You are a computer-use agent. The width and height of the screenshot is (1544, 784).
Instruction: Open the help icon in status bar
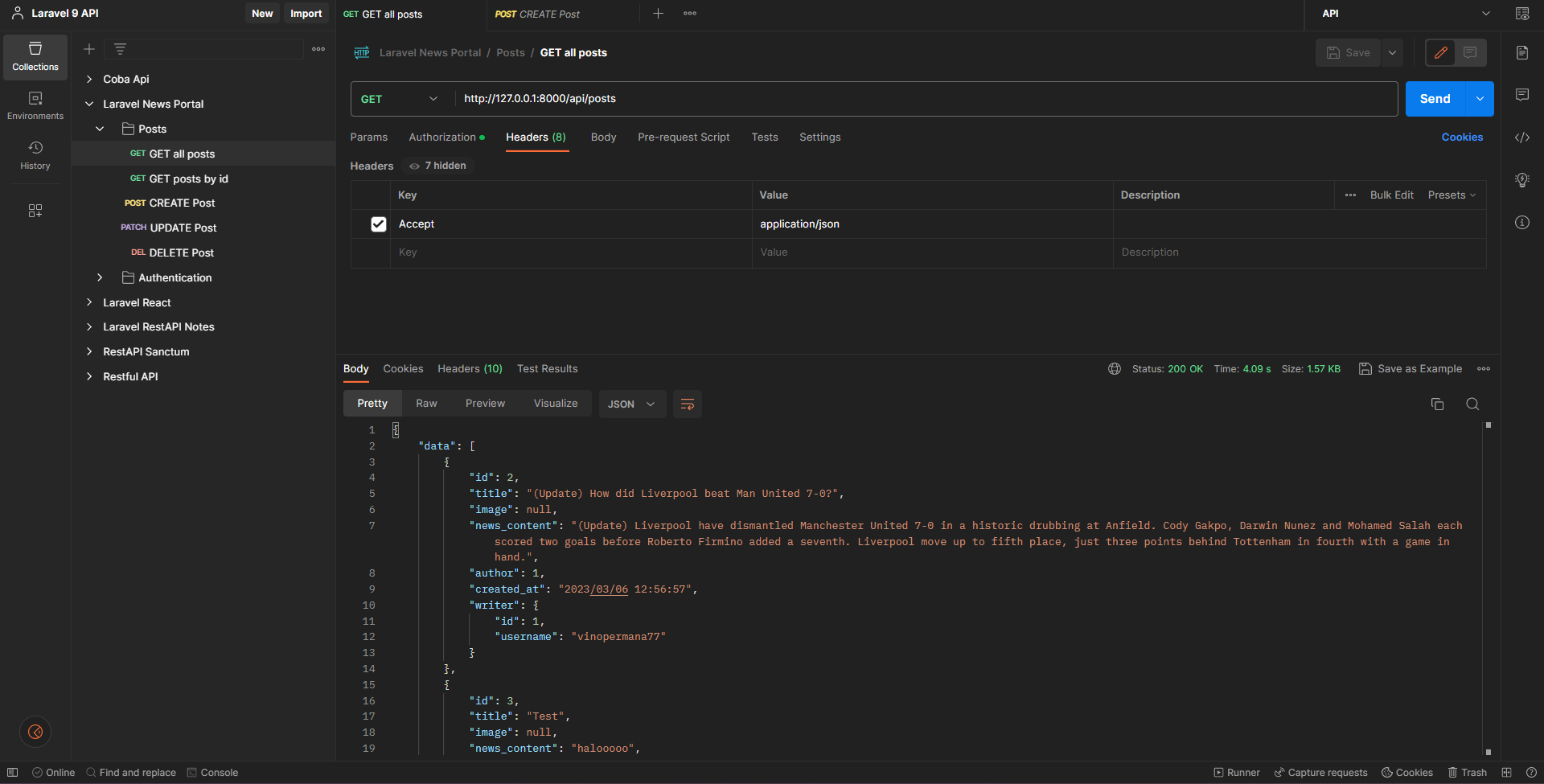pos(1531,773)
